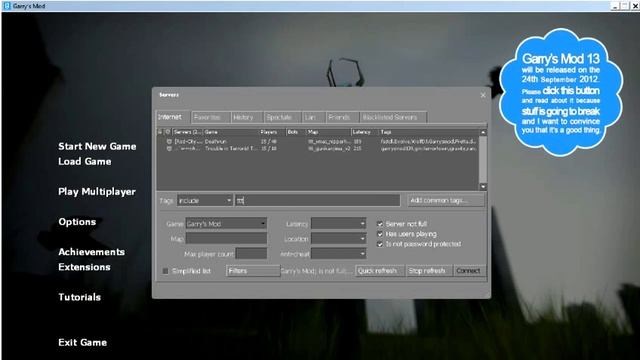The height and width of the screenshot is (360, 640).
Task: Focus the tags text input field
Action: [318, 200]
